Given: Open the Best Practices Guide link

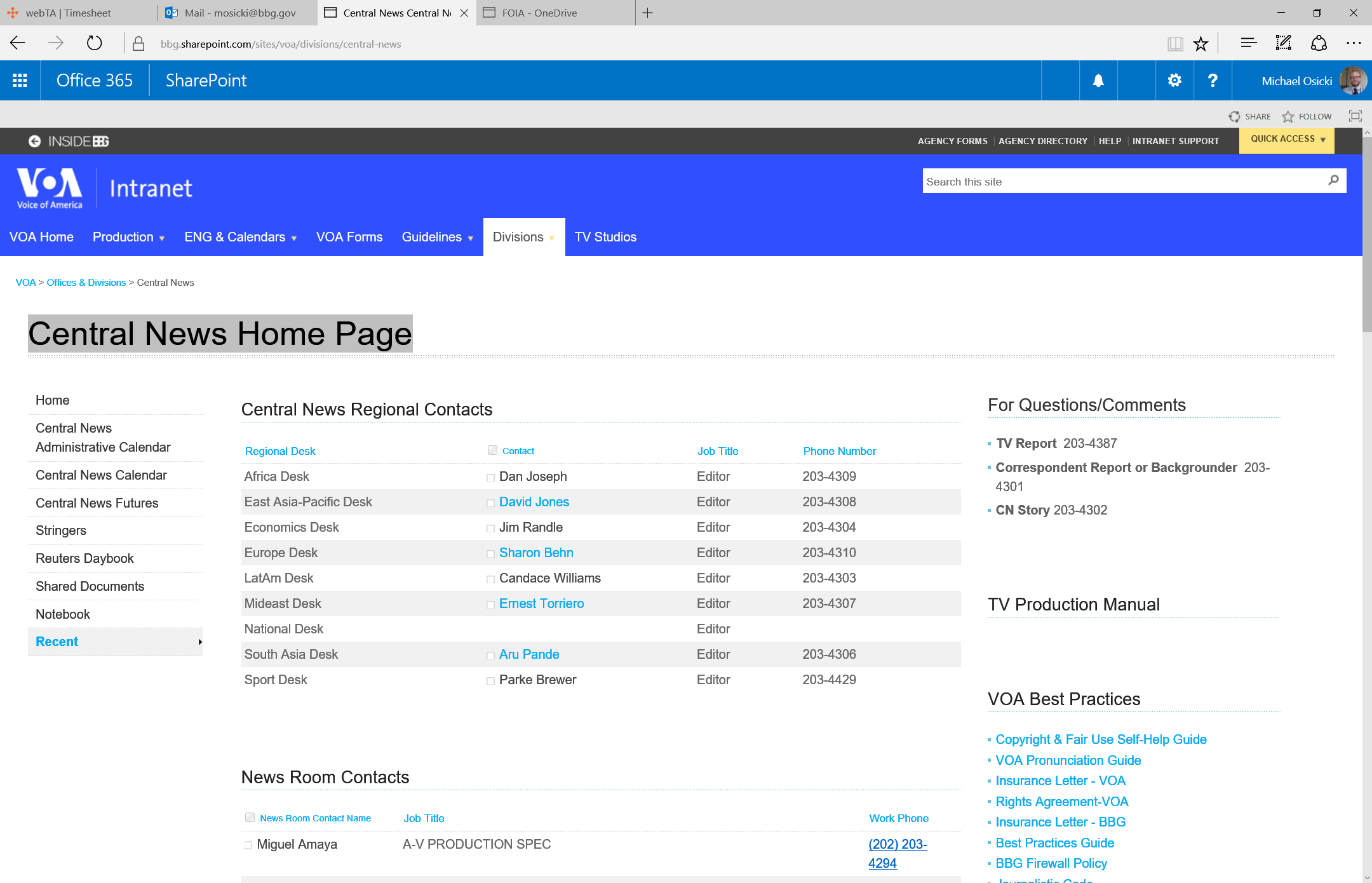Looking at the screenshot, I should 1054,843.
